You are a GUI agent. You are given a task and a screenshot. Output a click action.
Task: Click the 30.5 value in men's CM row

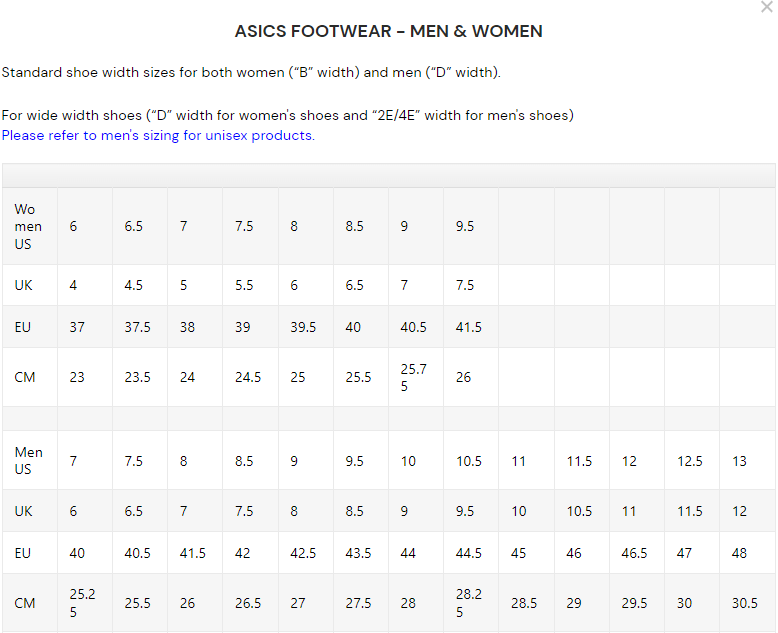coord(744,603)
